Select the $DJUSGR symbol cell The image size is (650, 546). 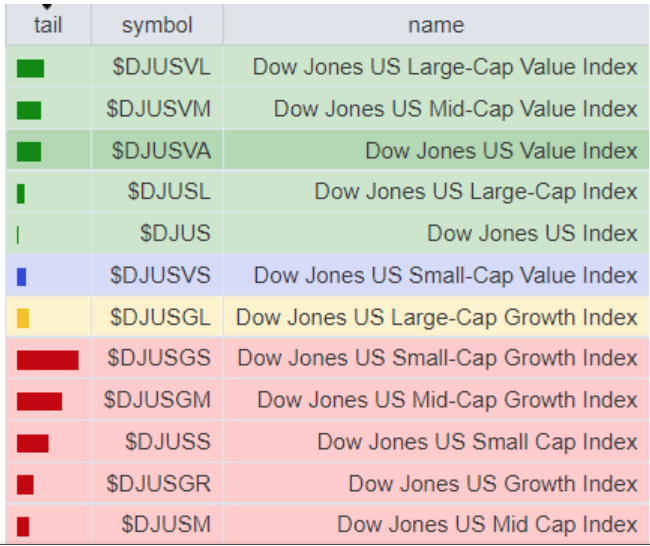(159, 484)
